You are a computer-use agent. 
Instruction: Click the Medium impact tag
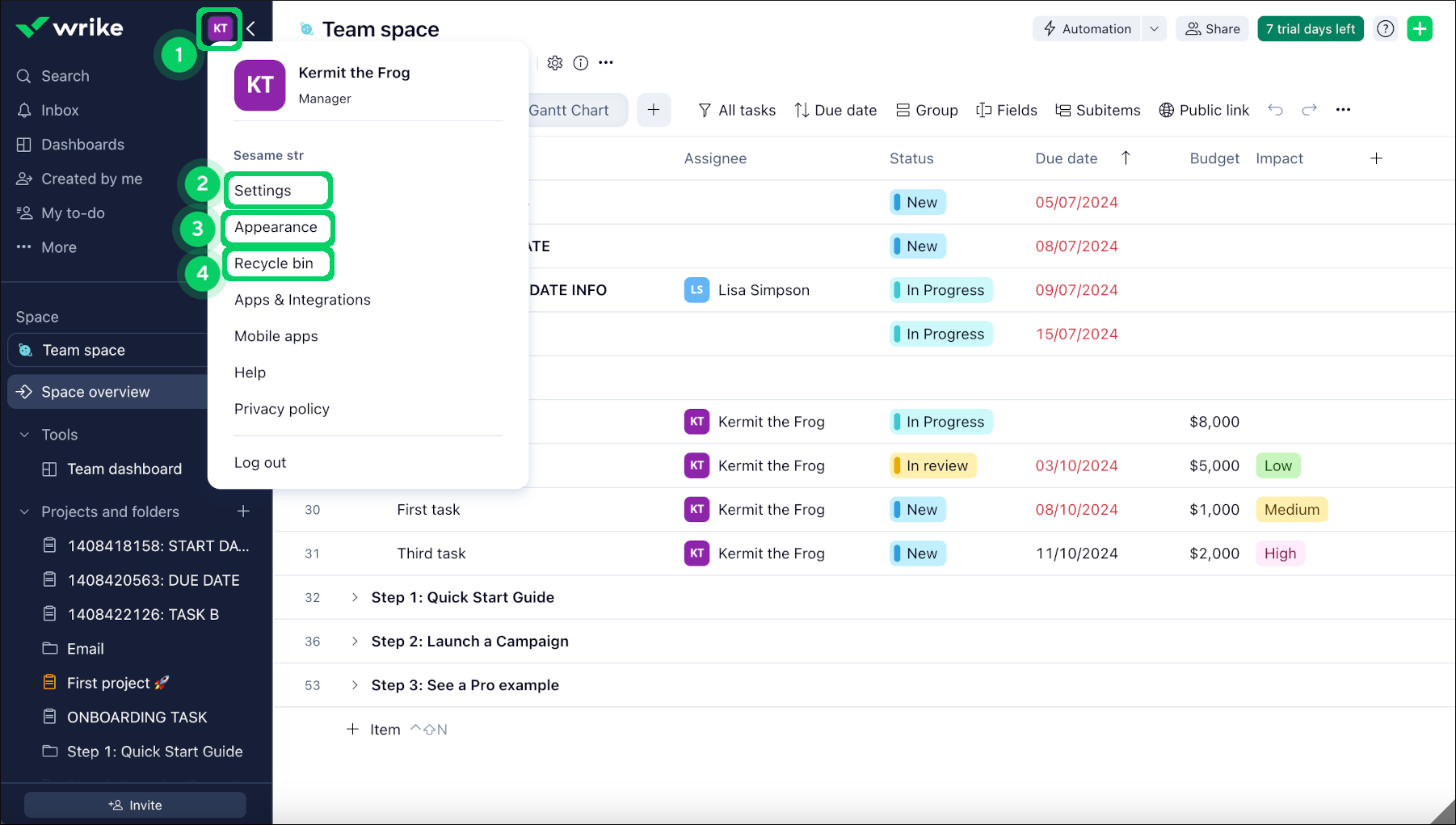pyautogui.click(x=1290, y=510)
